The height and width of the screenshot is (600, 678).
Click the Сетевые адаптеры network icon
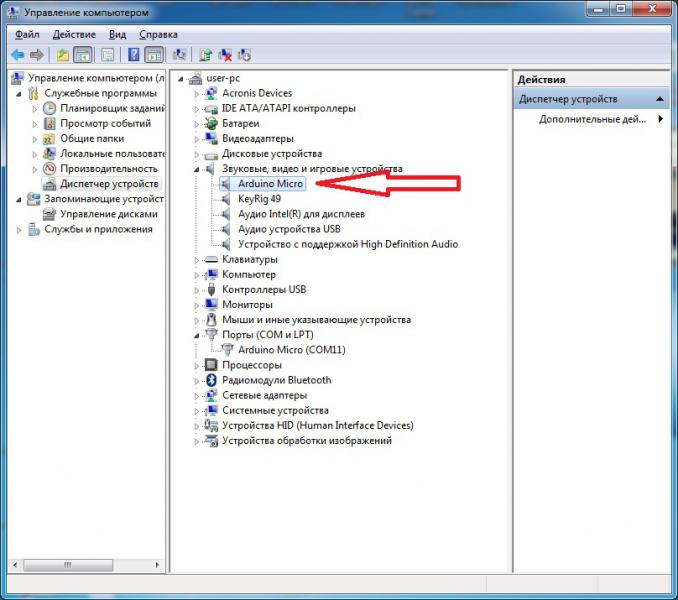click(x=211, y=395)
